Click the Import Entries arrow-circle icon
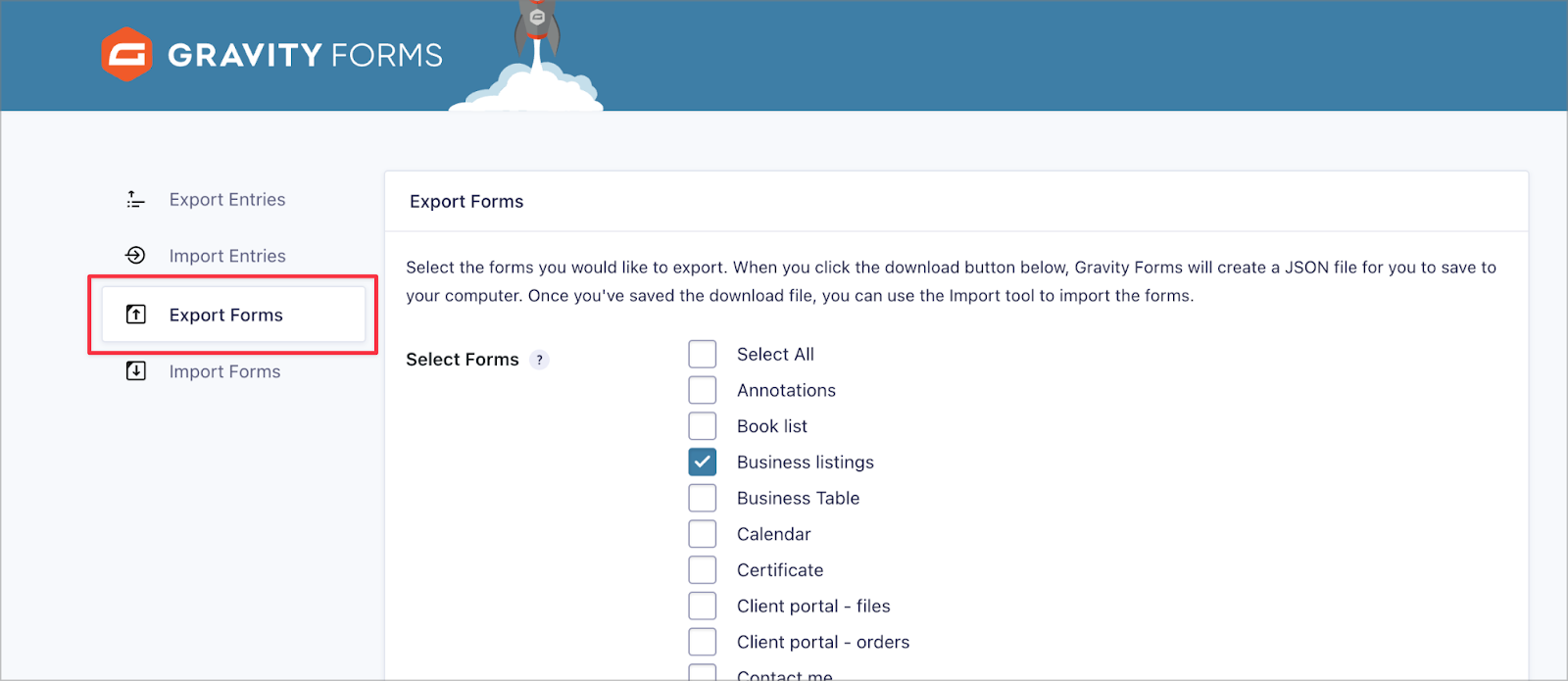 click(x=135, y=256)
